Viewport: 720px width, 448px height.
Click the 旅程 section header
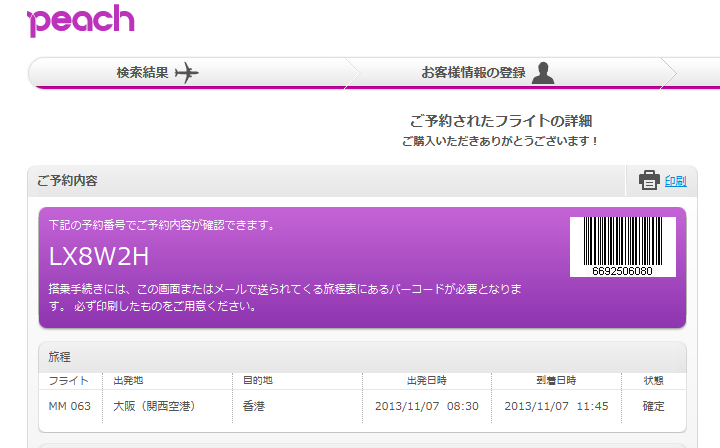[x=60, y=357]
